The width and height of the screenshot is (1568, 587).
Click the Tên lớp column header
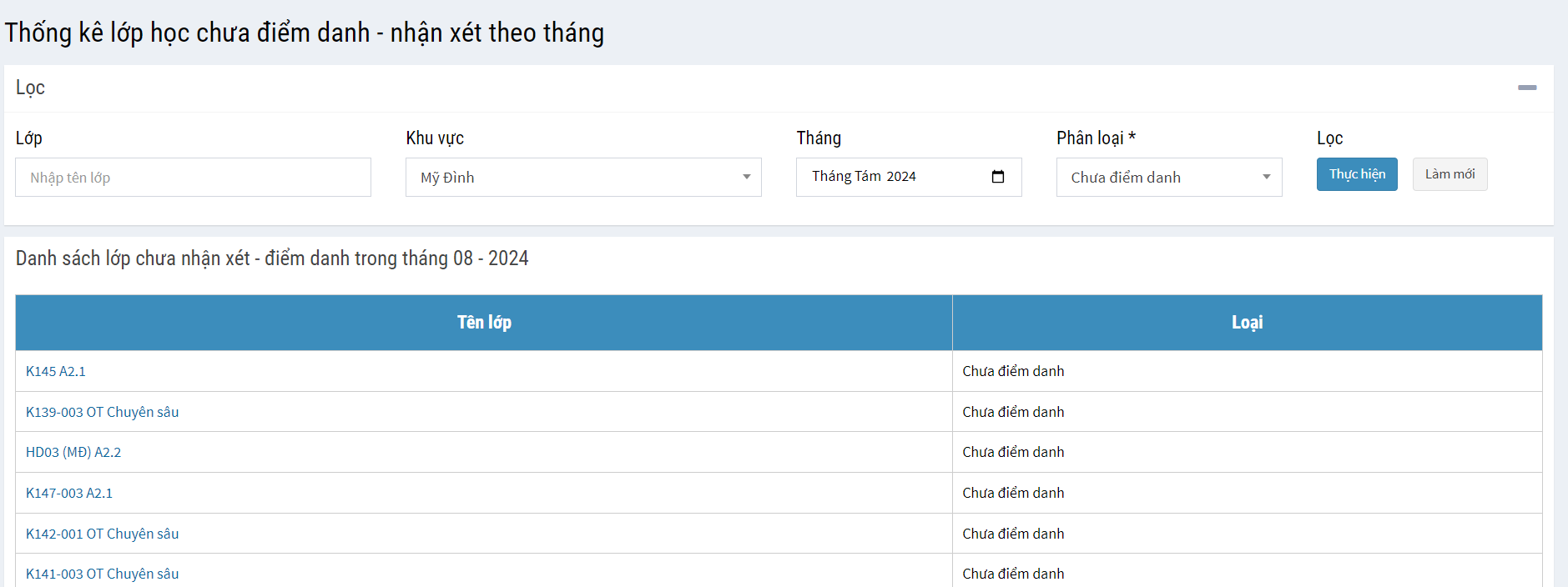[484, 323]
